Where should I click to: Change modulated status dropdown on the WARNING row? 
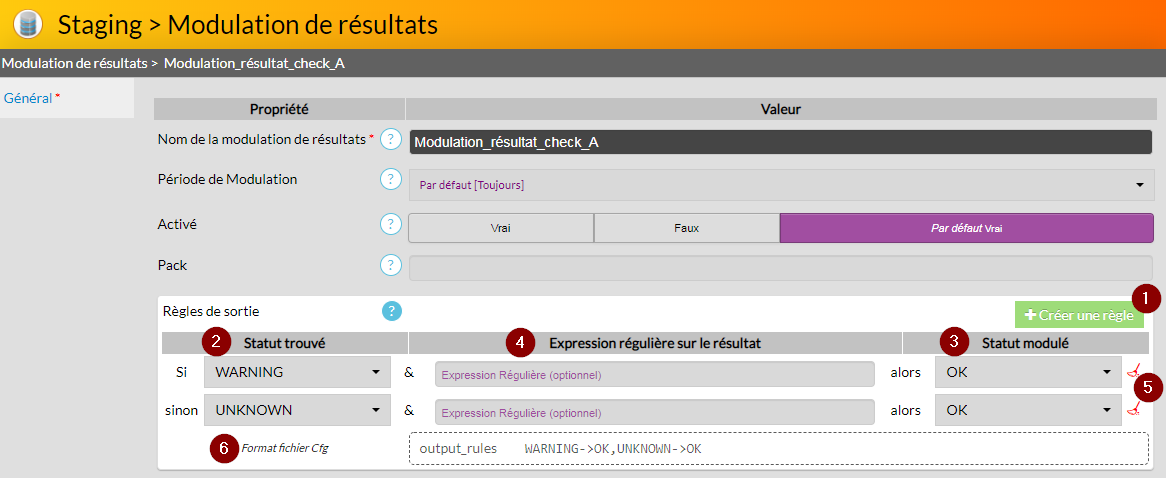pos(1027,373)
